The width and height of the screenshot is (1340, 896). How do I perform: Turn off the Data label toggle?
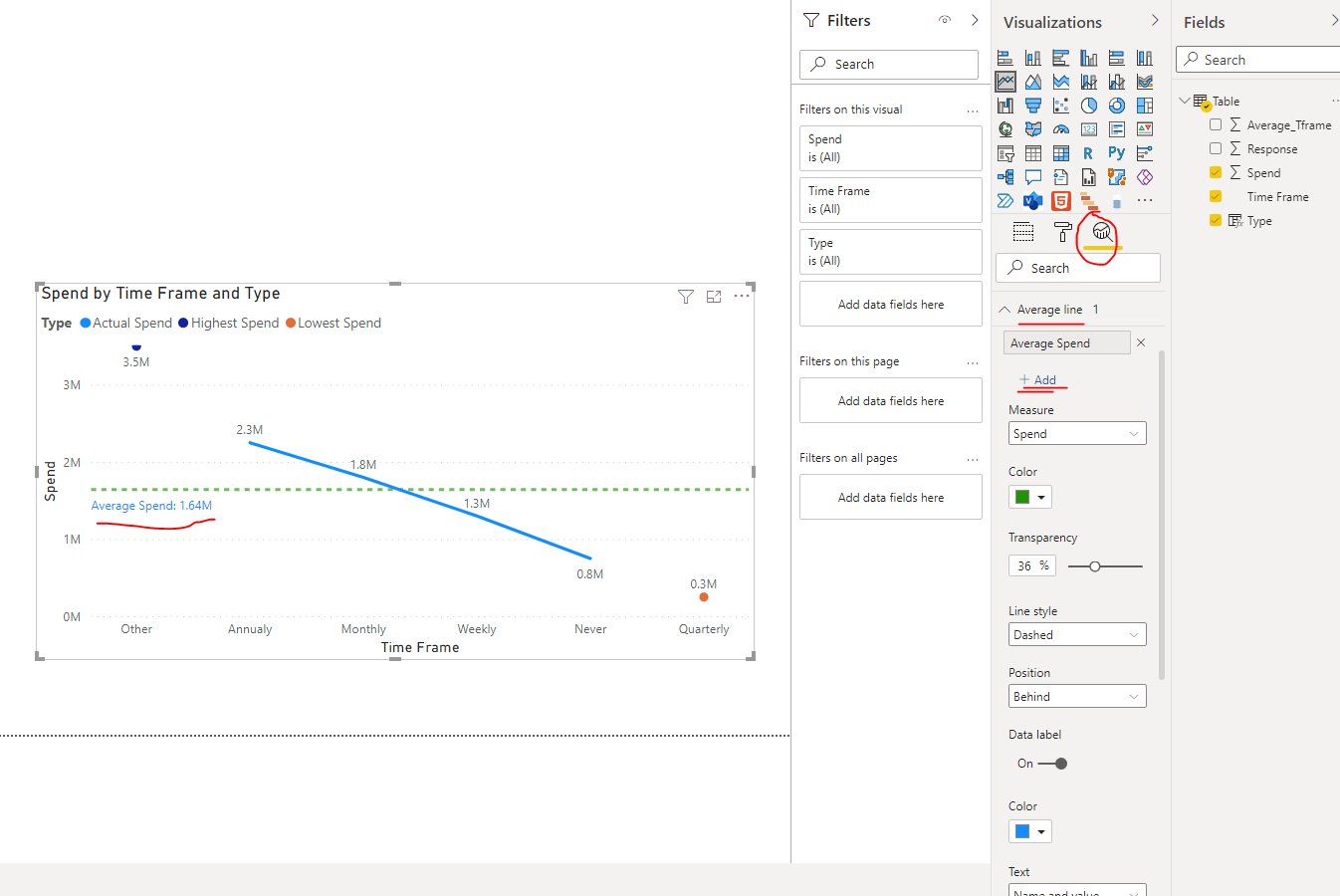tap(1053, 764)
